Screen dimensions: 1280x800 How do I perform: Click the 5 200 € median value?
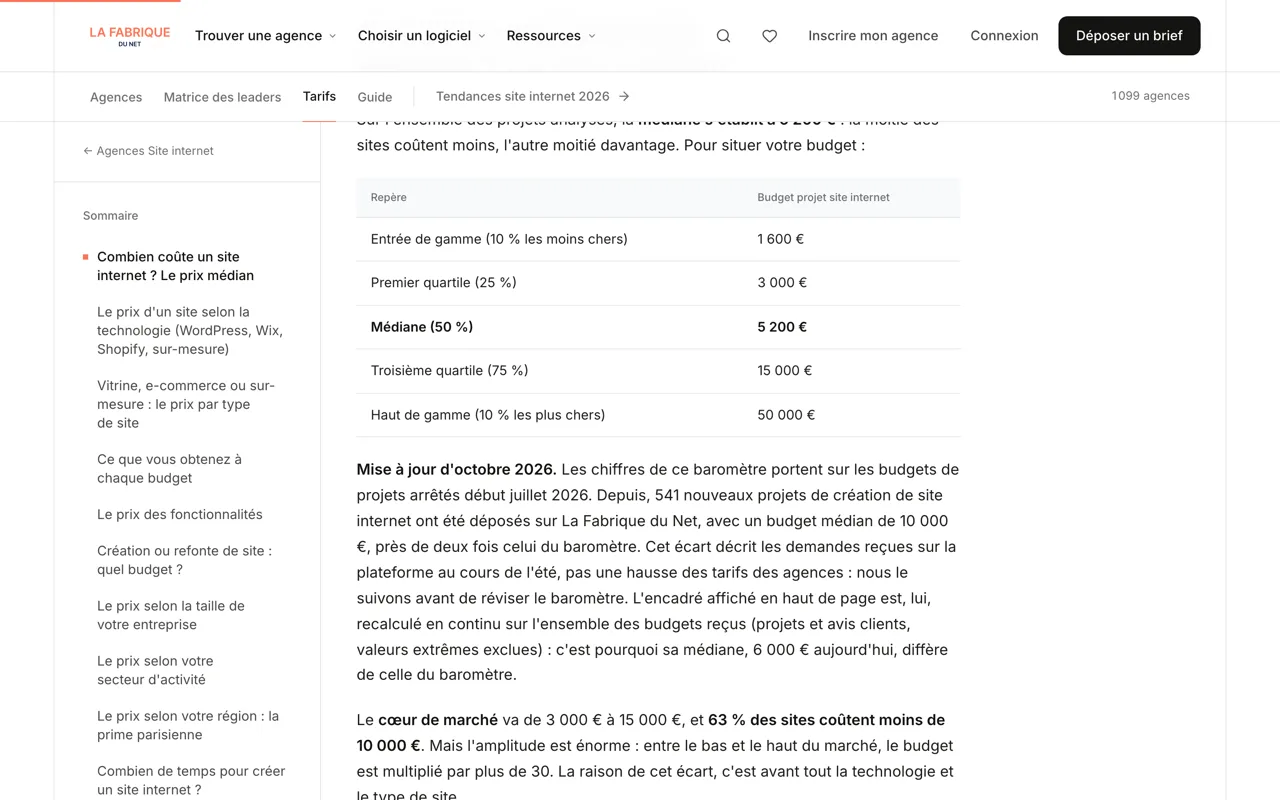click(782, 327)
